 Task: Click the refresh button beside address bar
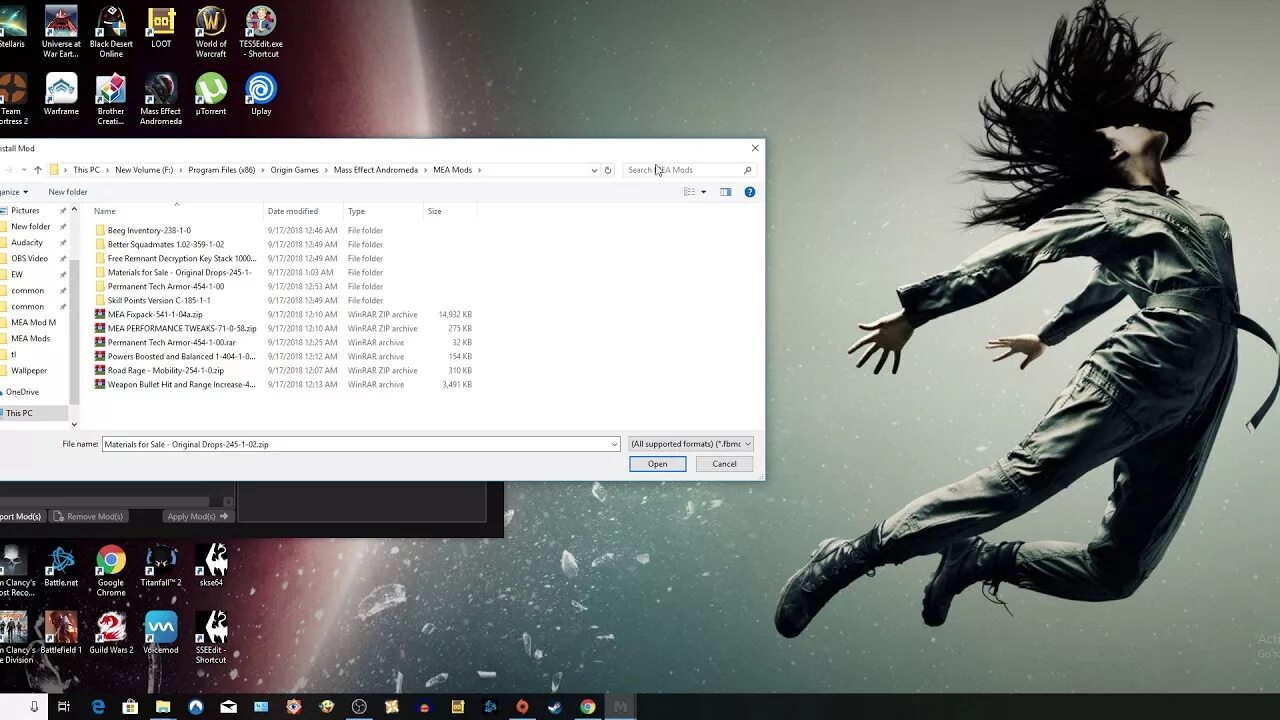click(x=607, y=170)
